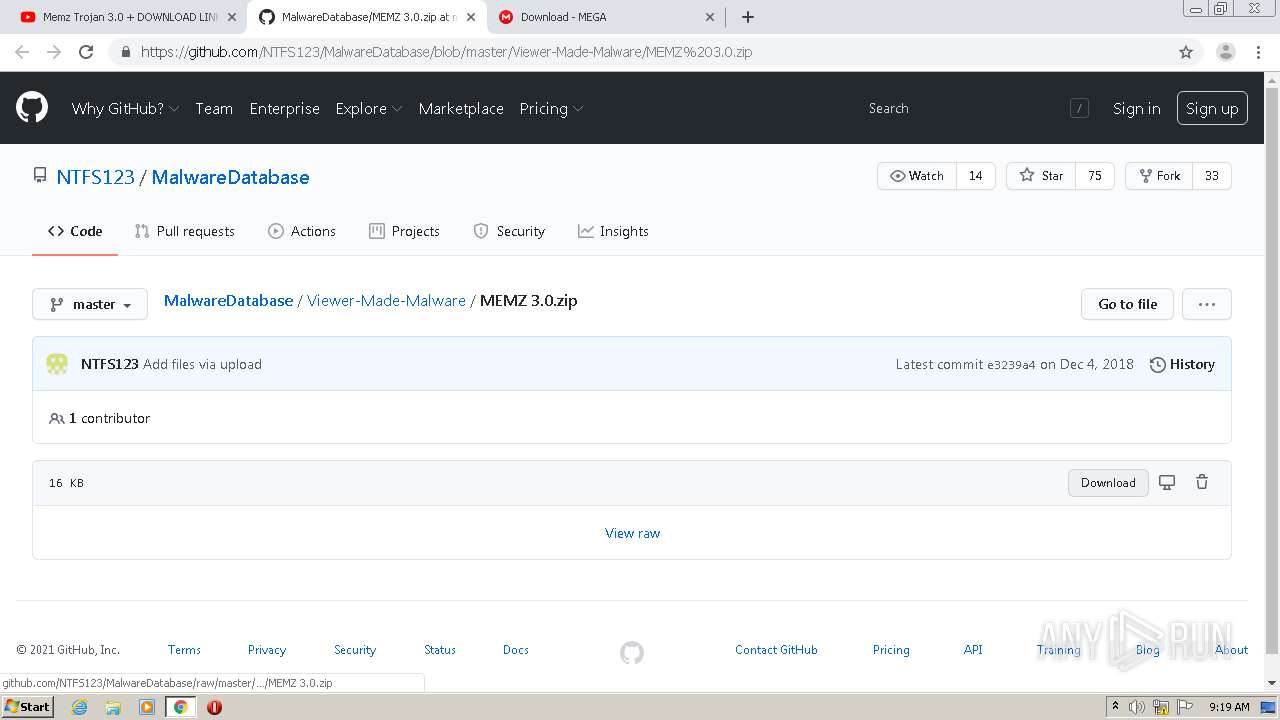Screen dimensions: 1280x720
Task: Open the Code repository tab
Action: [x=75, y=231]
